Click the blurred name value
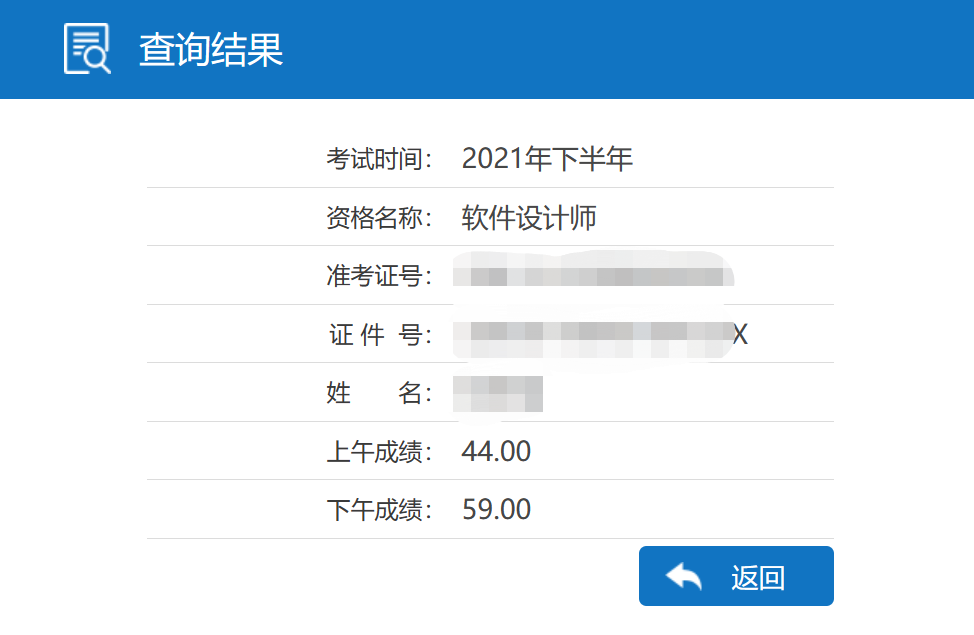The width and height of the screenshot is (974, 635). [498, 393]
